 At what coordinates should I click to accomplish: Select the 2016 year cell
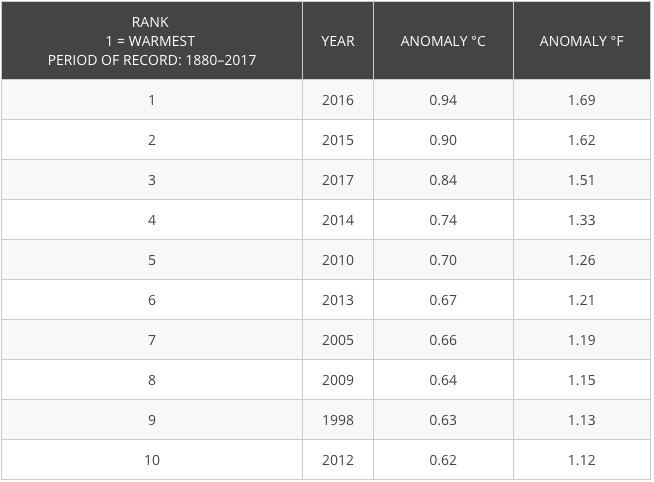[x=338, y=100]
